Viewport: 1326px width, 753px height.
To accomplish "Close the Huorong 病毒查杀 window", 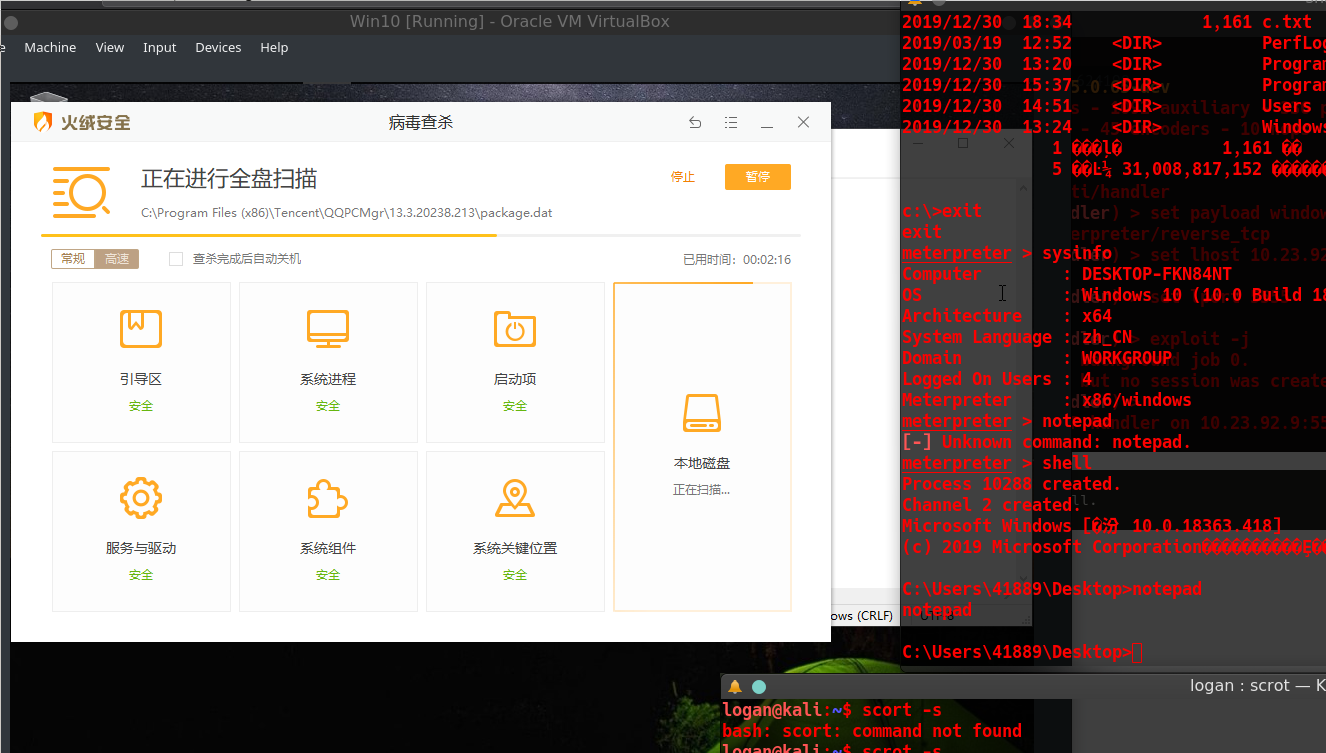I will [x=803, y=122].
